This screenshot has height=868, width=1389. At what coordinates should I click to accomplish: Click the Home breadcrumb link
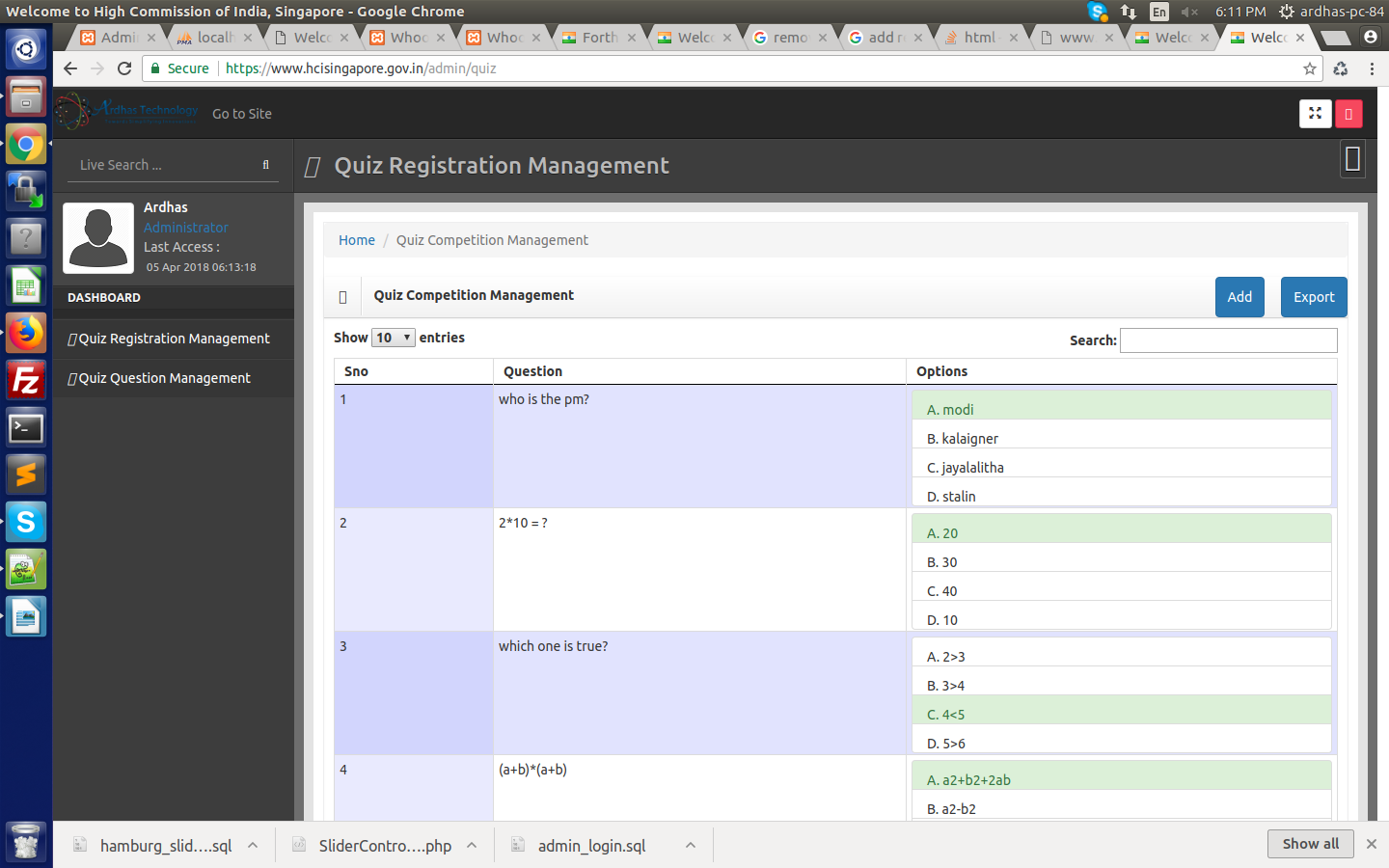click(x=357, y=240)
